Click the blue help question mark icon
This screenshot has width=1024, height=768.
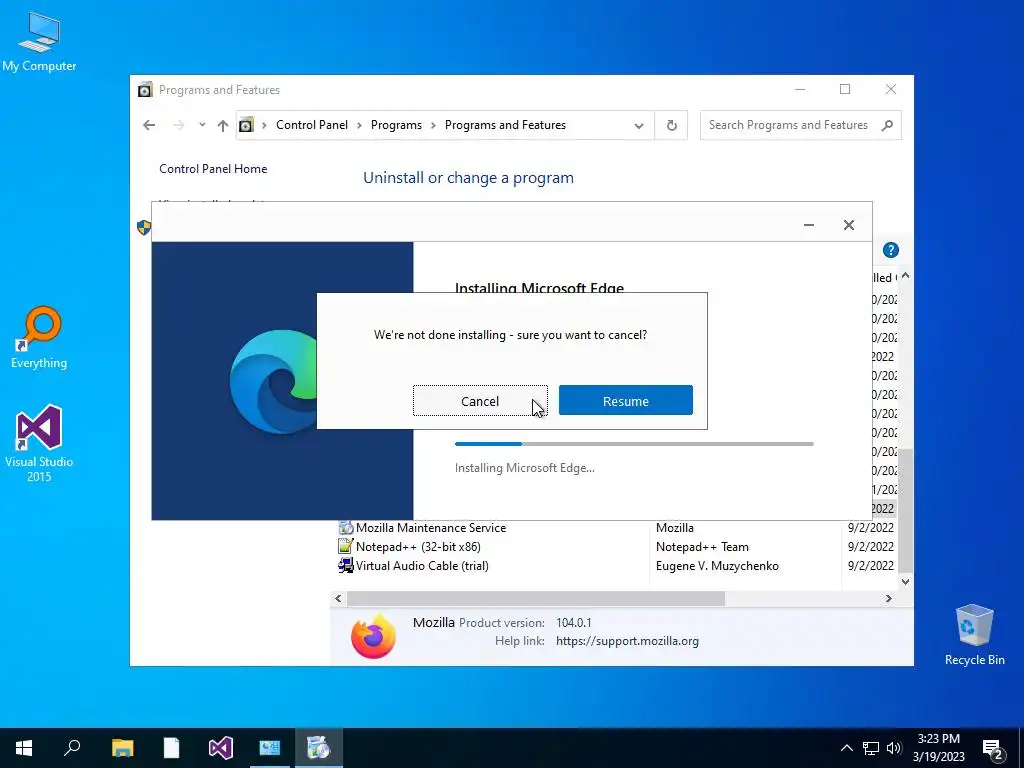[x=891, y=250]
